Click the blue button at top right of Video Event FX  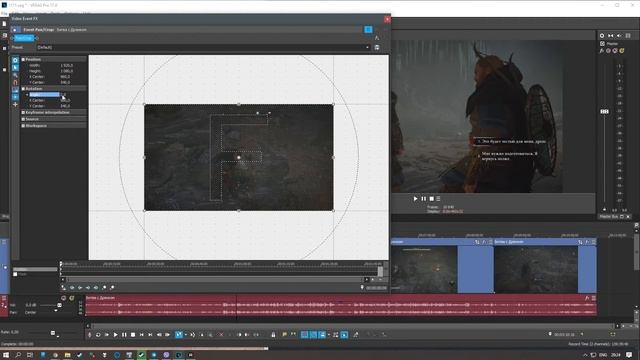(368, 29)
